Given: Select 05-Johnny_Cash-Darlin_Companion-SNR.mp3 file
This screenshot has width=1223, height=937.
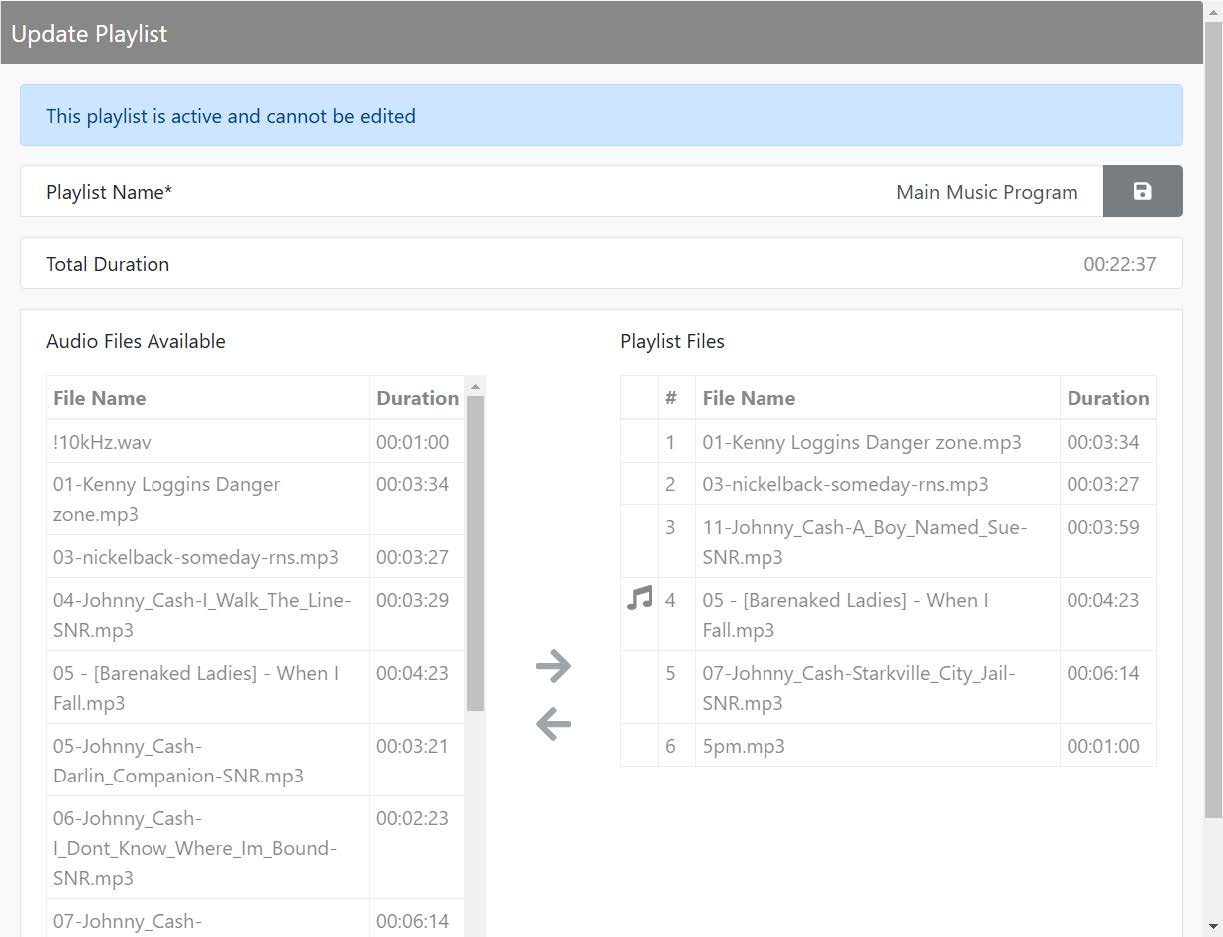Looking at the screenshot, I should tap(255, 760).
